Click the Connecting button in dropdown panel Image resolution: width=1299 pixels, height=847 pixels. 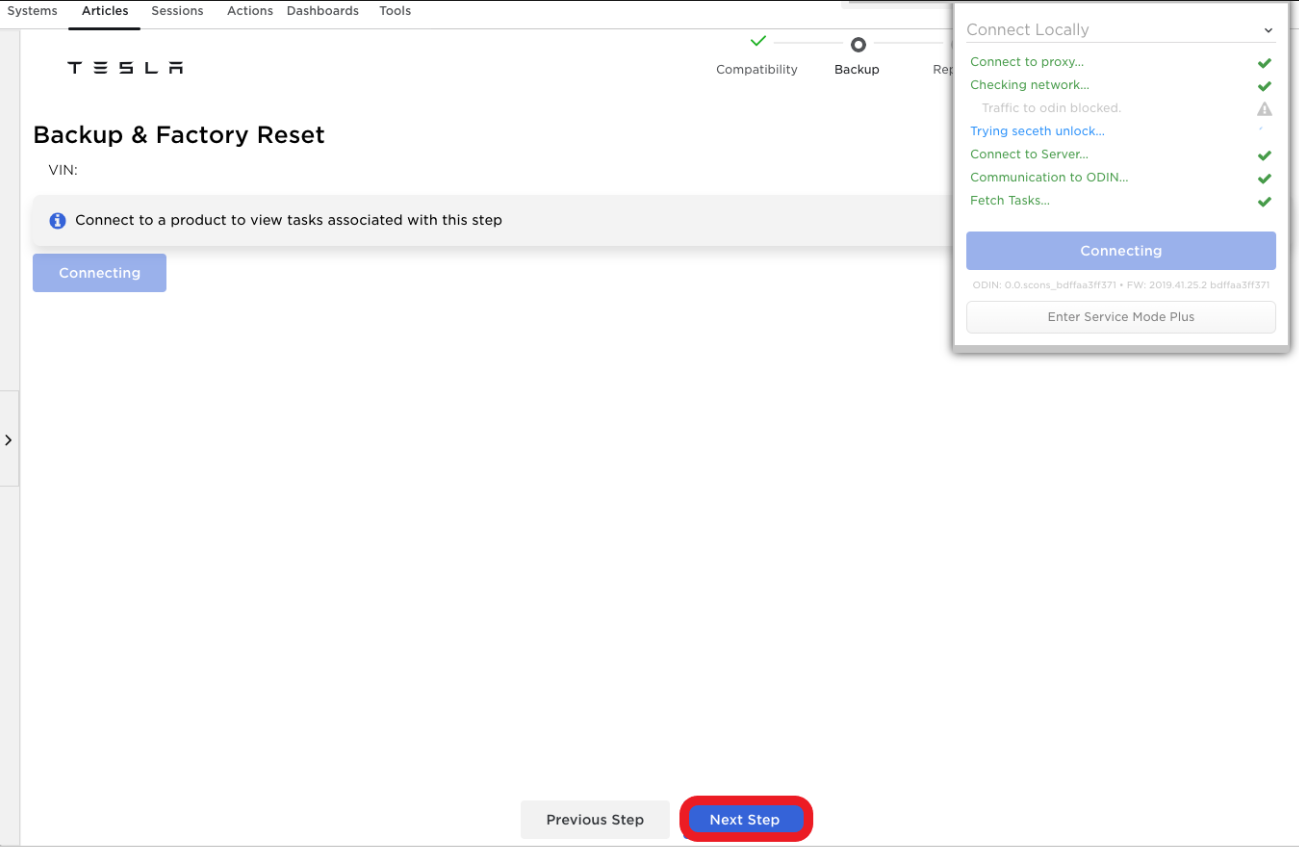click(x=1120, y=251)
